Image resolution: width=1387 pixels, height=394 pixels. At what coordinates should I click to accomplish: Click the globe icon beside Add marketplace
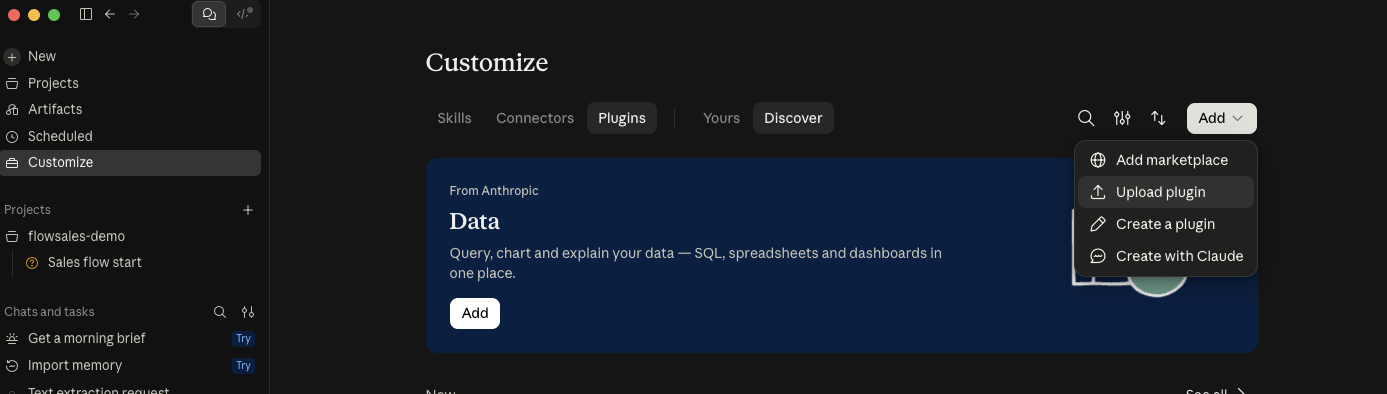(x=1097, y=160)
